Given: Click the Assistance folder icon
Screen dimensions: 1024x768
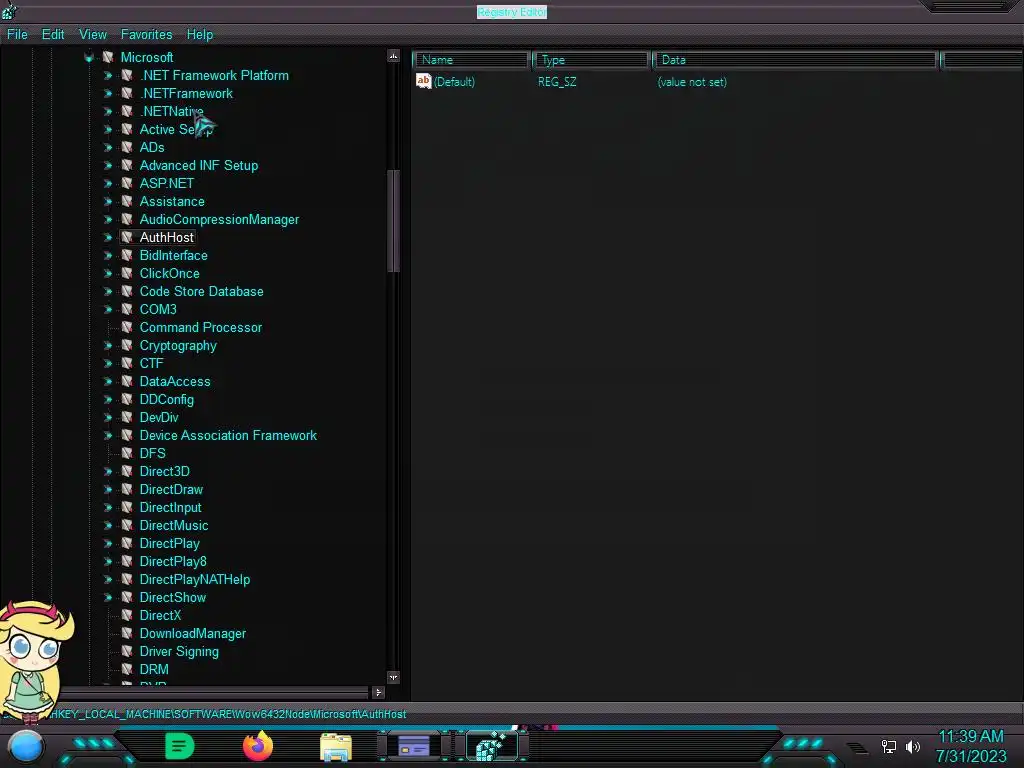Looking at the screenshot, I should tap(127, 201).
